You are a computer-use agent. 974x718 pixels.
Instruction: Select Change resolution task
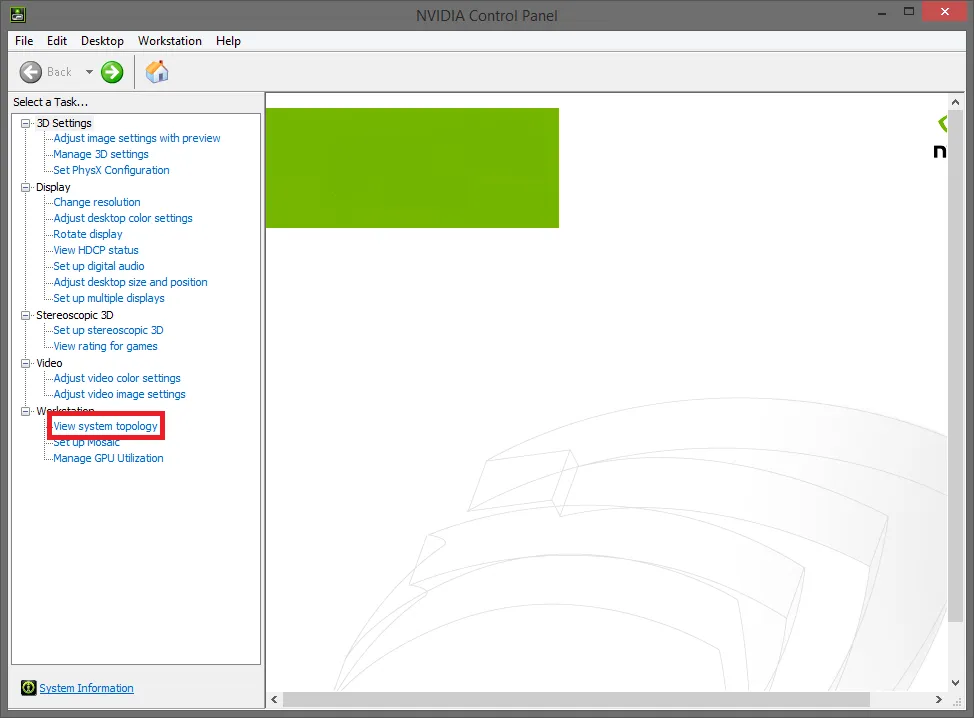click(x=96, y=202)
